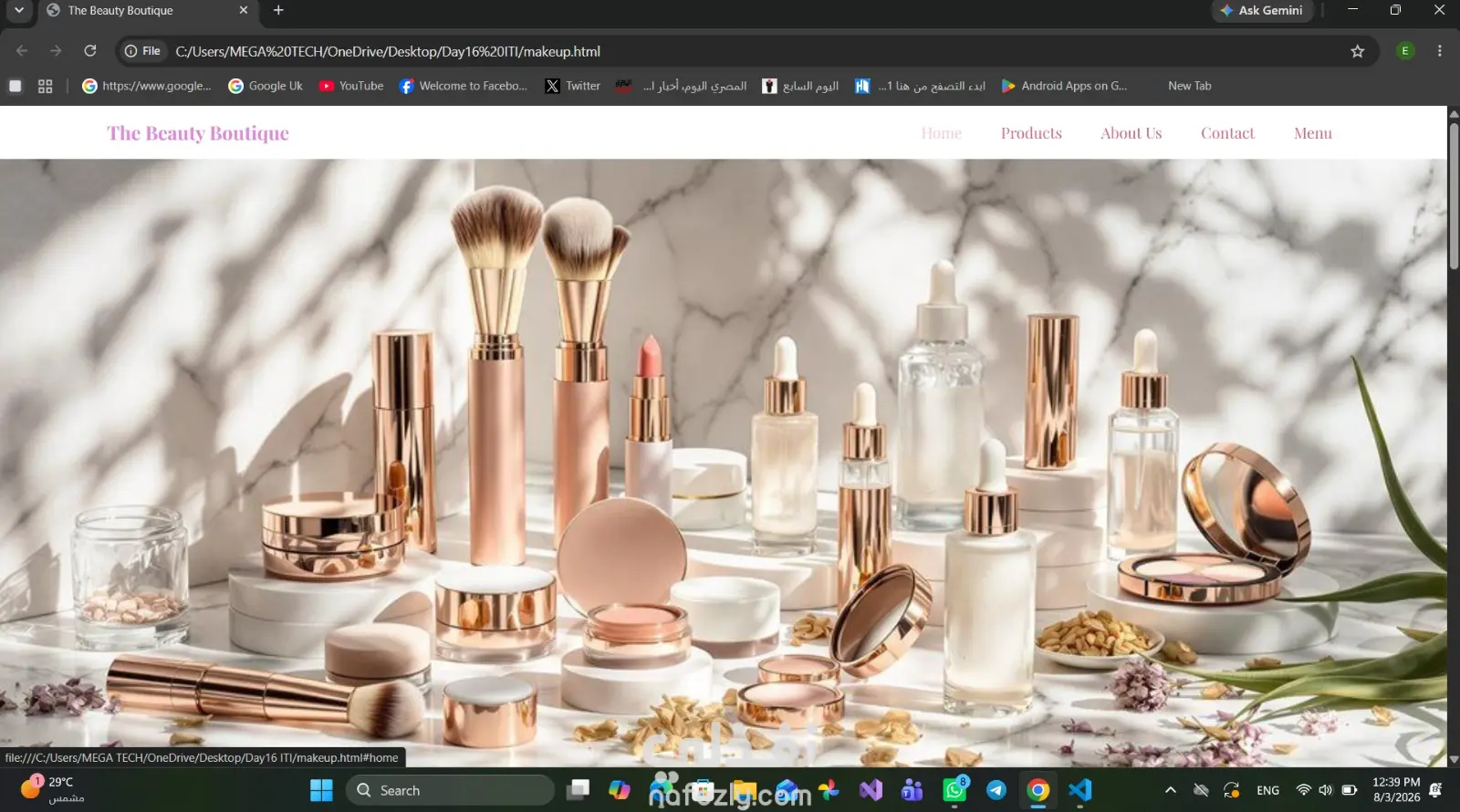The width and height of the screenshot is (1460, 812).
Task: Go back to the previous page
Action: (22, 51)
